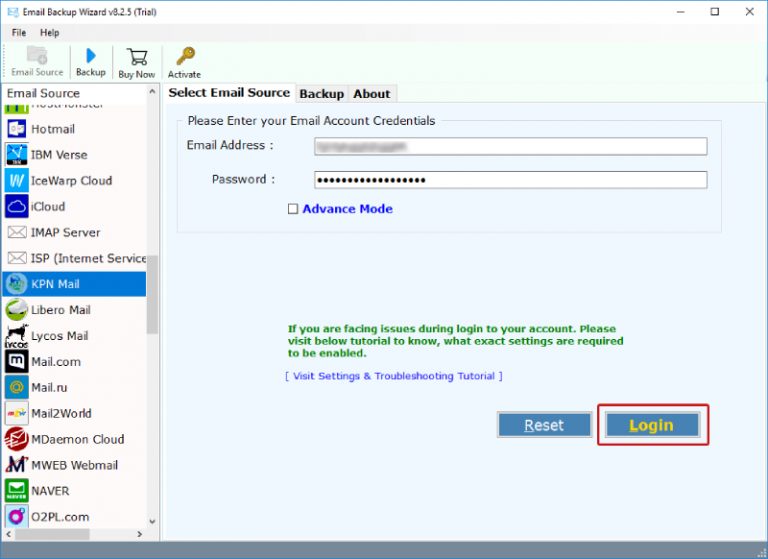768x559 pixels.
Task: Select Mail.com text entry
Action: [56, 362]
